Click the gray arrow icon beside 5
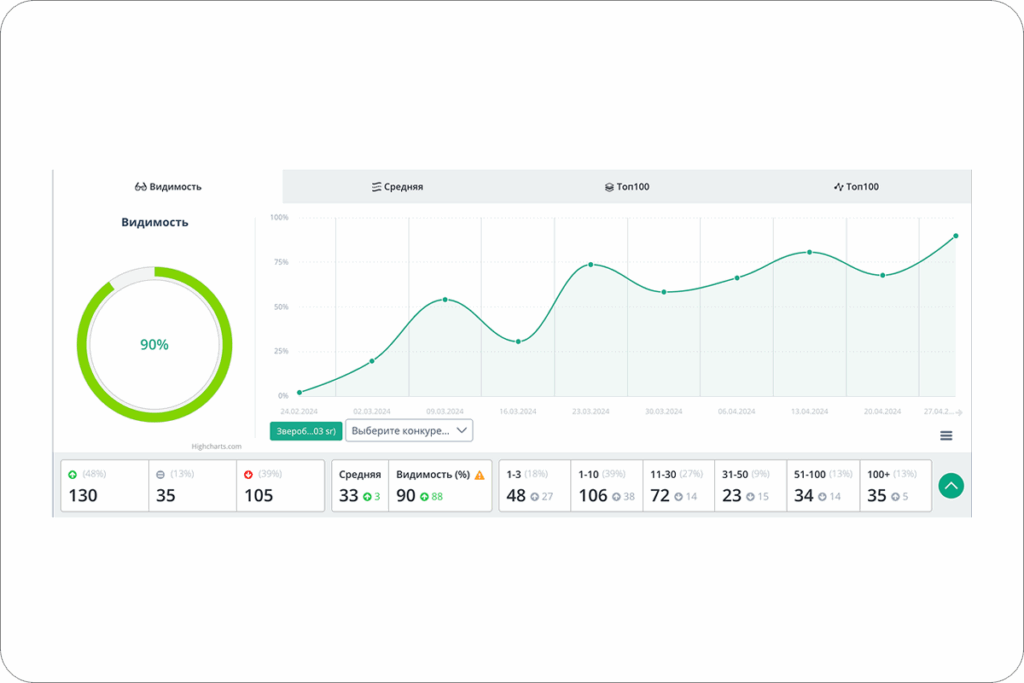Screen dimensions: 1024x683 click(x=895, y=497)
